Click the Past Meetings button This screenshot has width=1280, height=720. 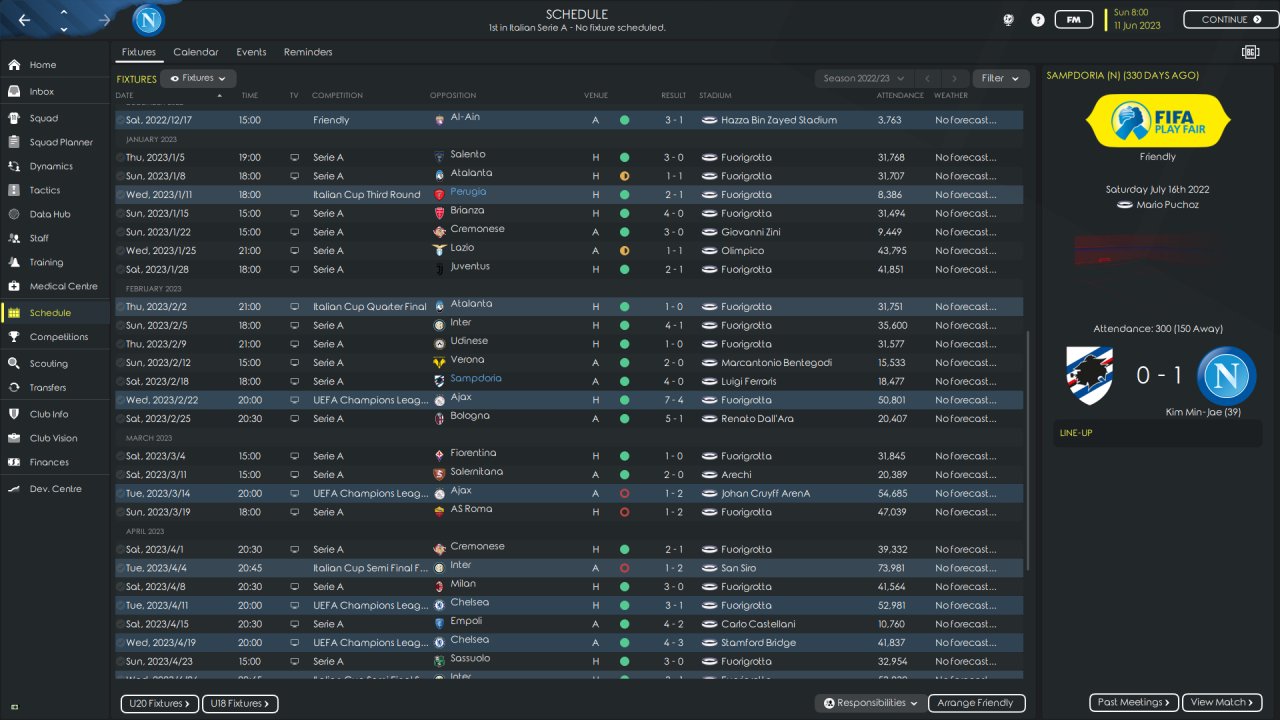point(1134,702)
